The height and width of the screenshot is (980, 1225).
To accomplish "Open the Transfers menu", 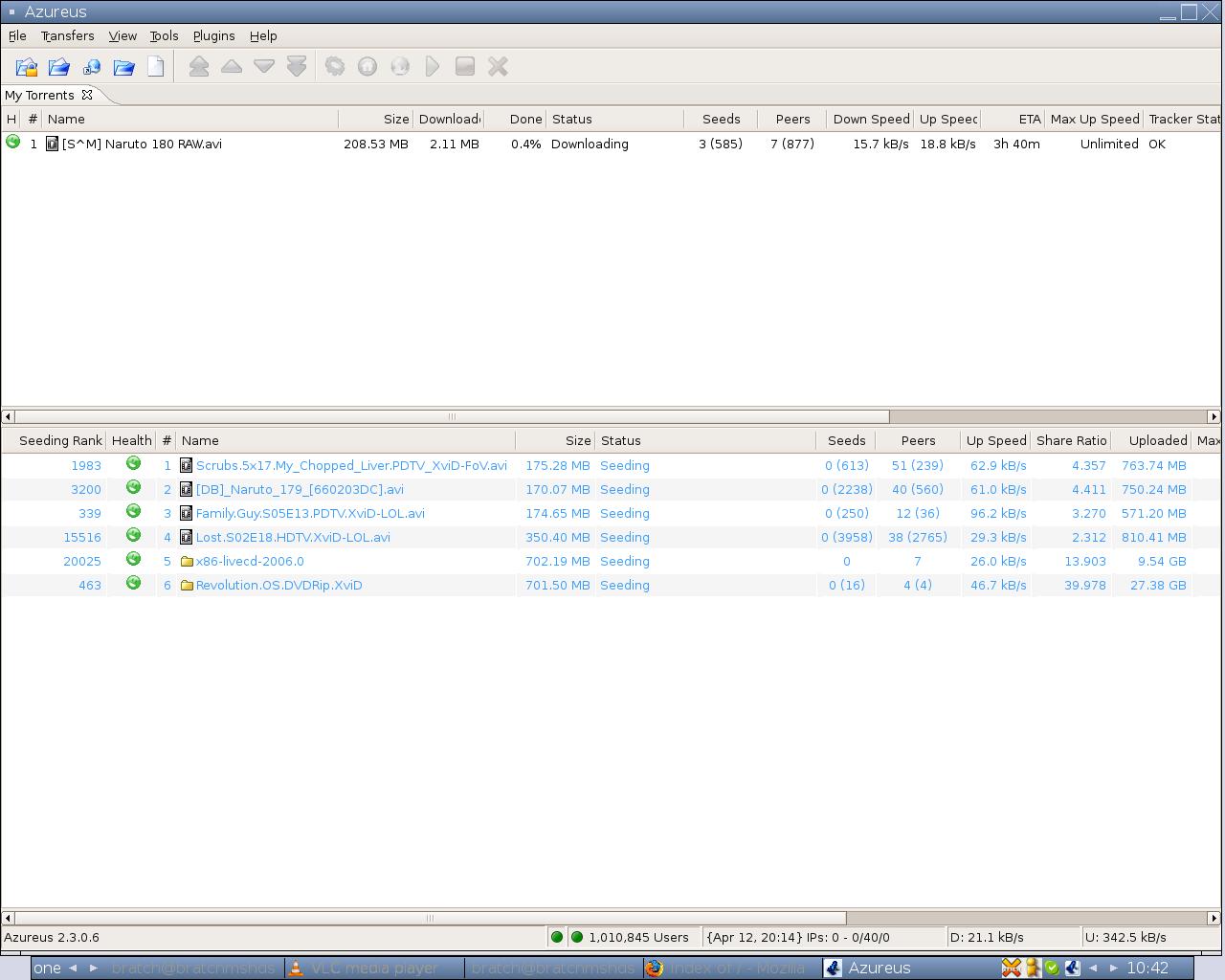I will coord(67,35).
